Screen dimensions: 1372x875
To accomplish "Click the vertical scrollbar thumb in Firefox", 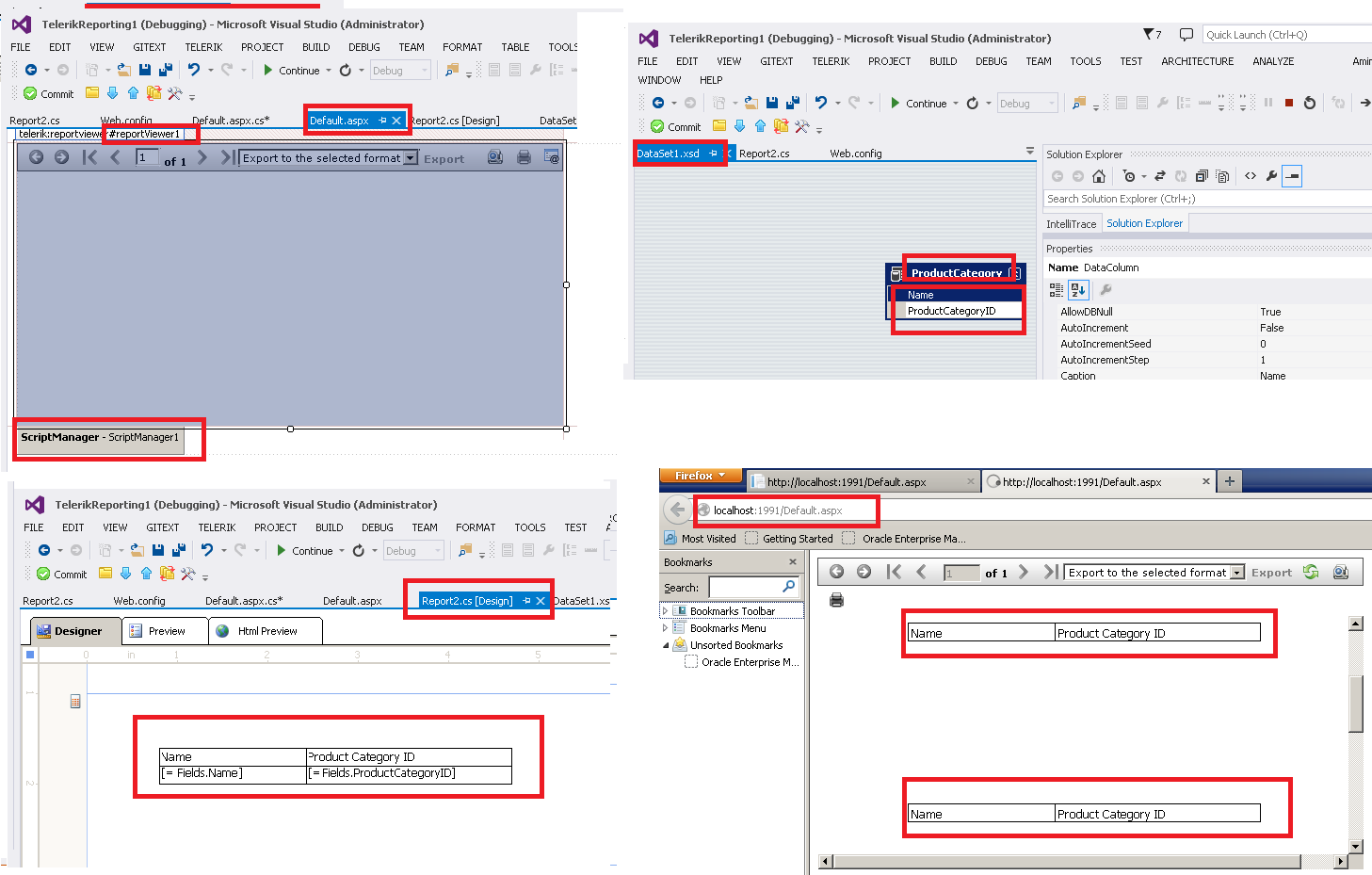I will (1356, 705).
